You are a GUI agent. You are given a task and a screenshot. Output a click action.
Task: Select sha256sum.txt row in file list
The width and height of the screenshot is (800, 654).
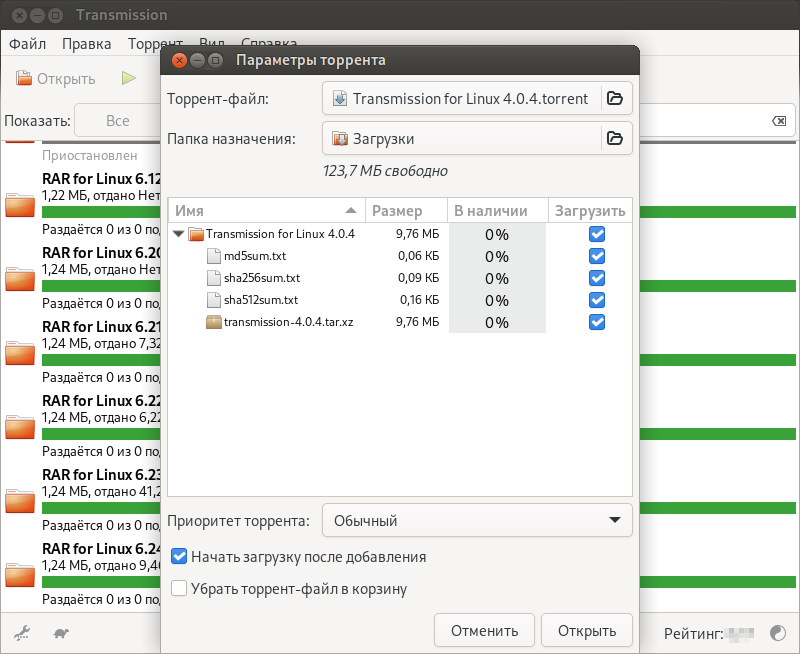click(x=400, y=278)
